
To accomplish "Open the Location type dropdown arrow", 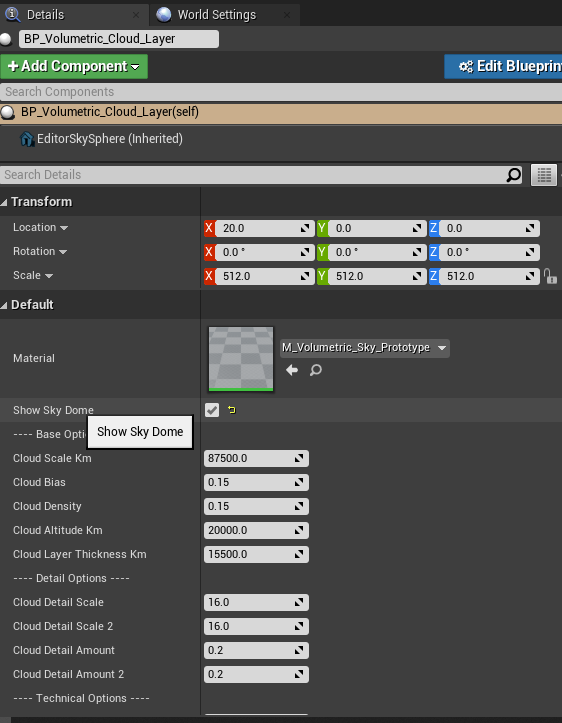I will pyautogui.click(x=64, y=228).
